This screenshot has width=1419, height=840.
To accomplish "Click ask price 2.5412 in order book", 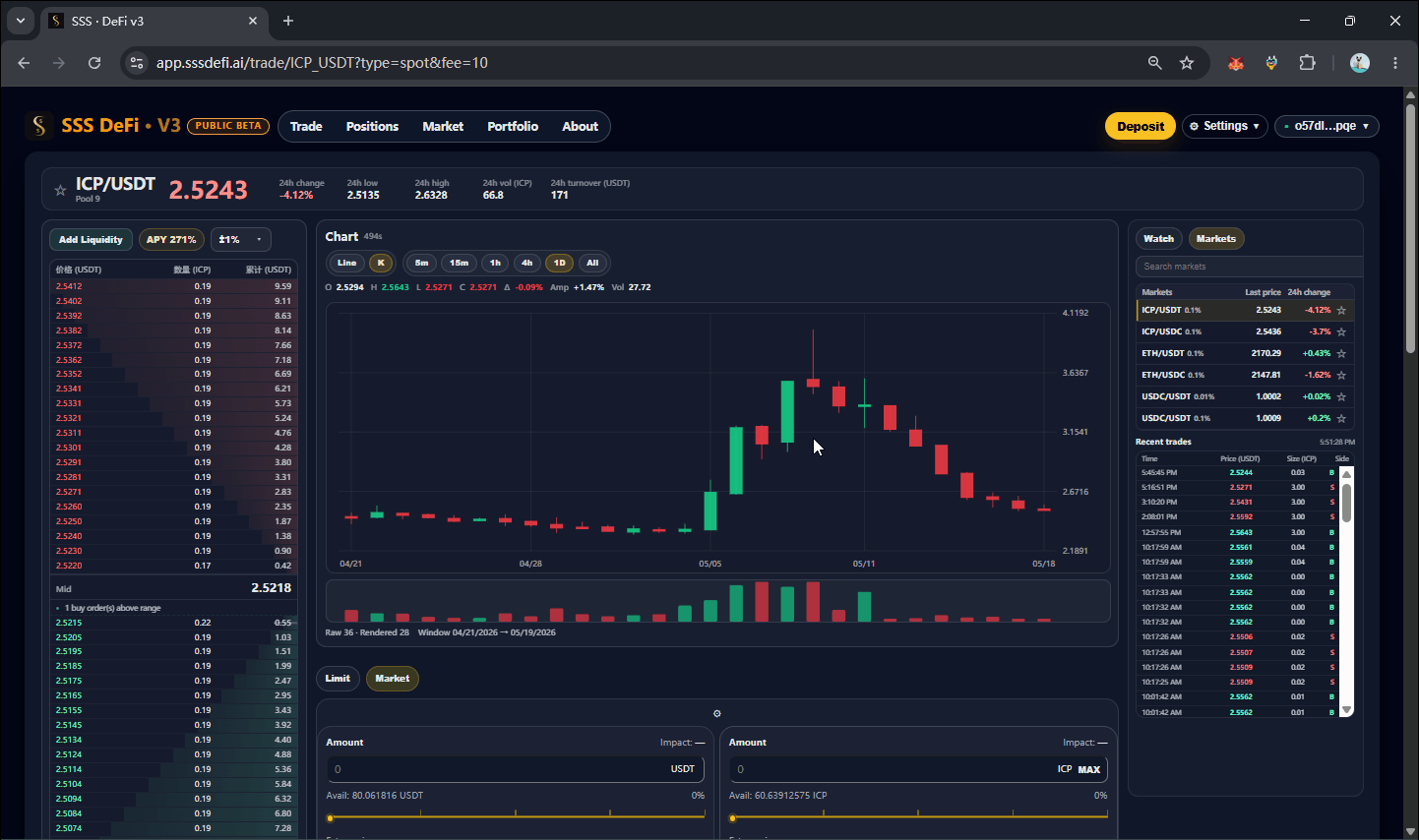I will pyautogui.click(x=69, y=286).
